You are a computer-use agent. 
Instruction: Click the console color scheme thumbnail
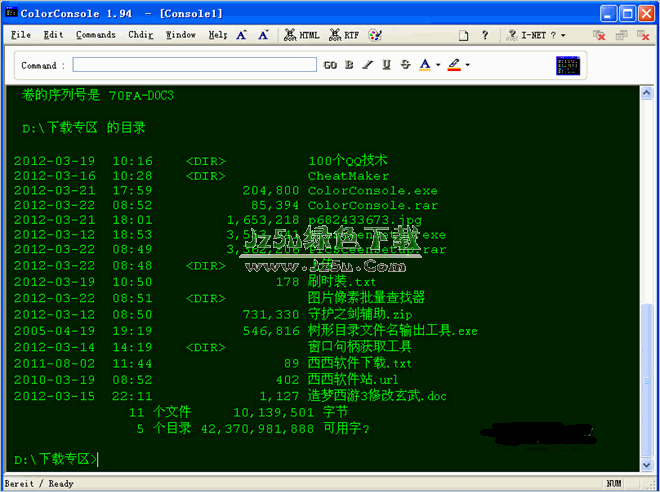(x=568, y=66)
